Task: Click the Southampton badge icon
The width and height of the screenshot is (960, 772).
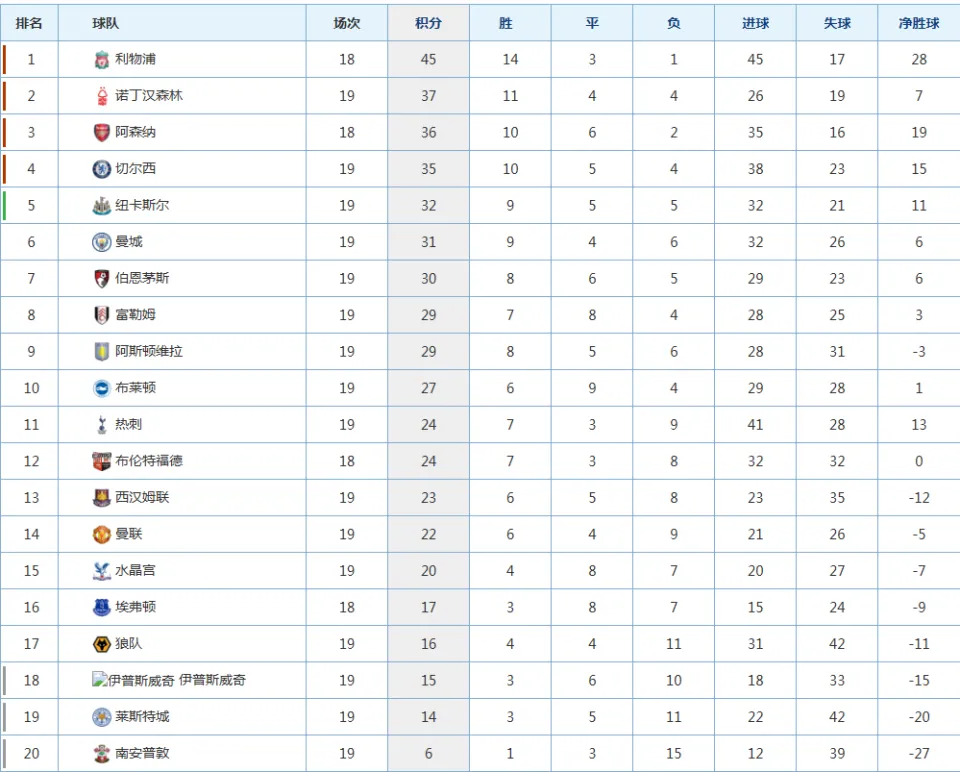Action: (102, 754)
